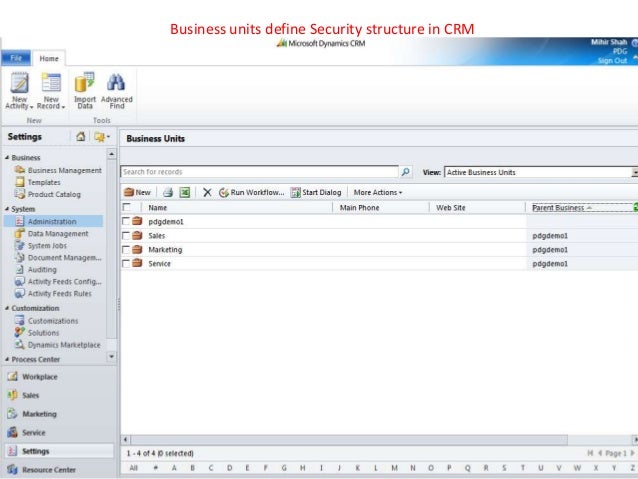Screen dimensions: 638x479
Task: Click the Service business unit row icon
Action: 137,263
